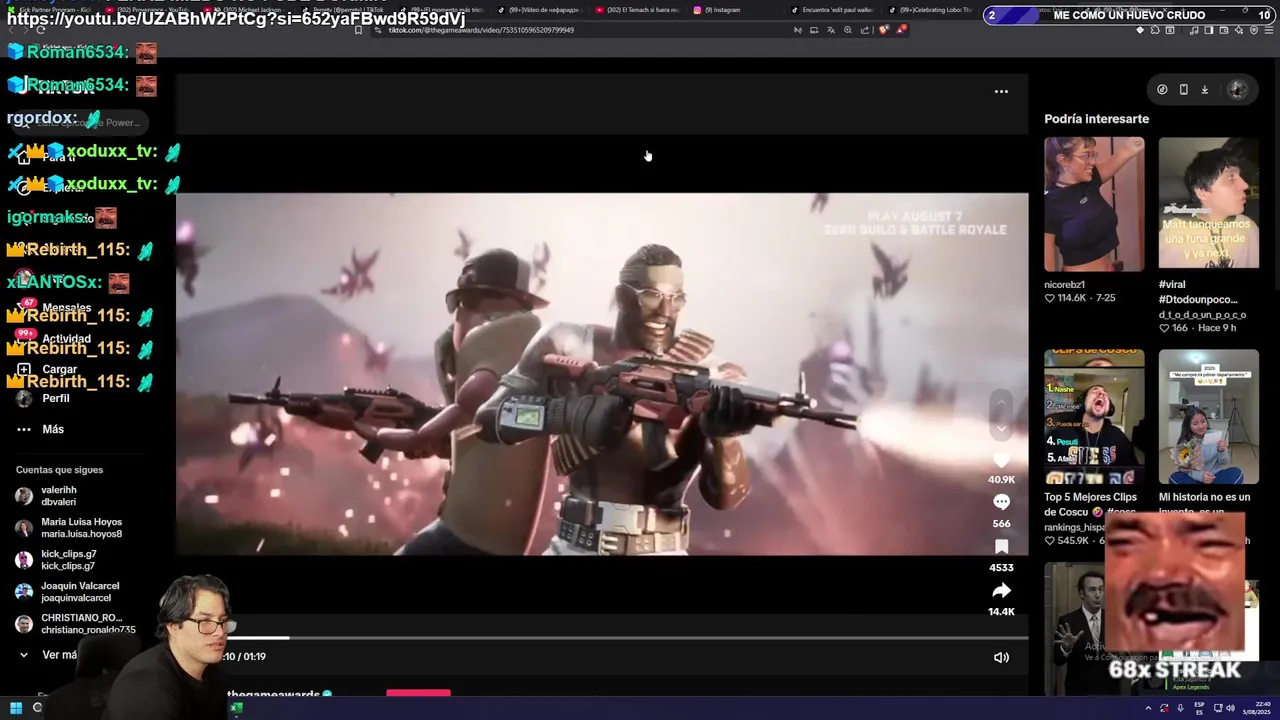The width and height of the screenshot is (1280, 720).
Task: Open the Windows Start button
Action: coord(16,708)
